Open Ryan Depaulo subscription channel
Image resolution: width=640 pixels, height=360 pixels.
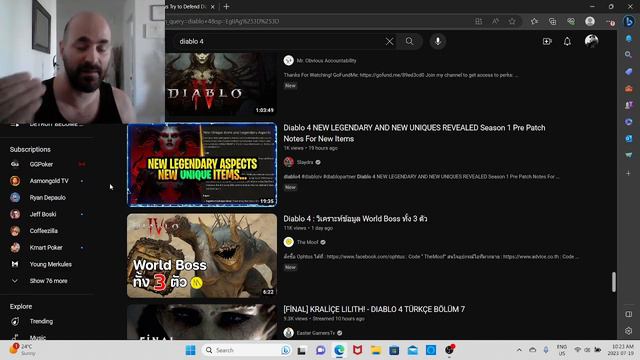point(48,198)
